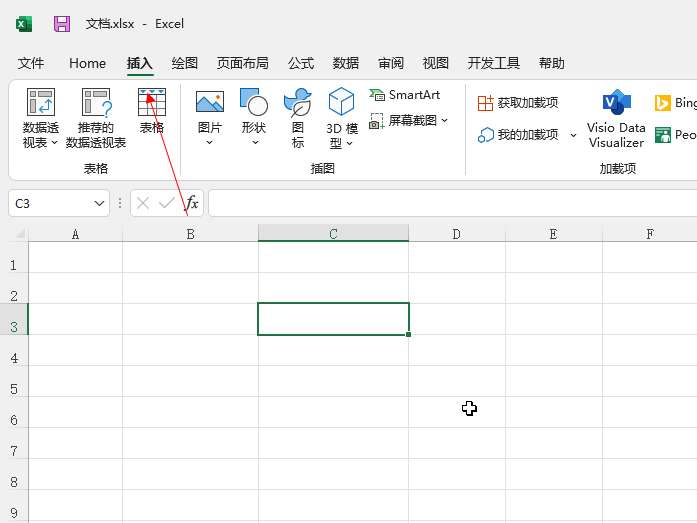Insert a SmartArt graphic

pyautogui.click(x=404, y=95)
